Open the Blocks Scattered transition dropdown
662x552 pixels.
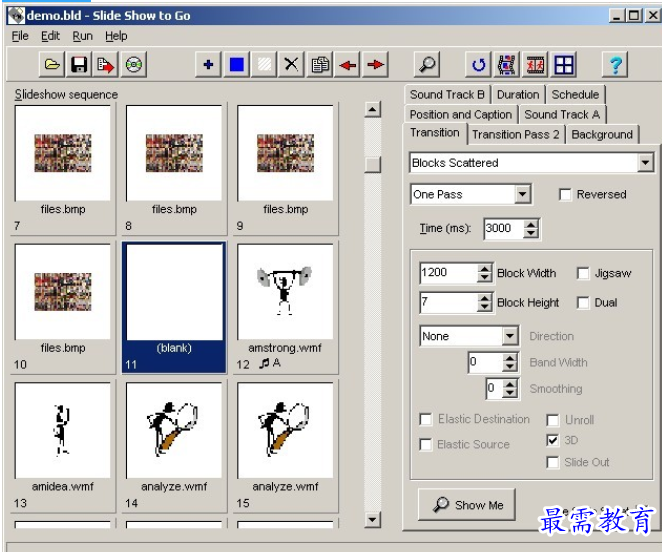(645, 163)
